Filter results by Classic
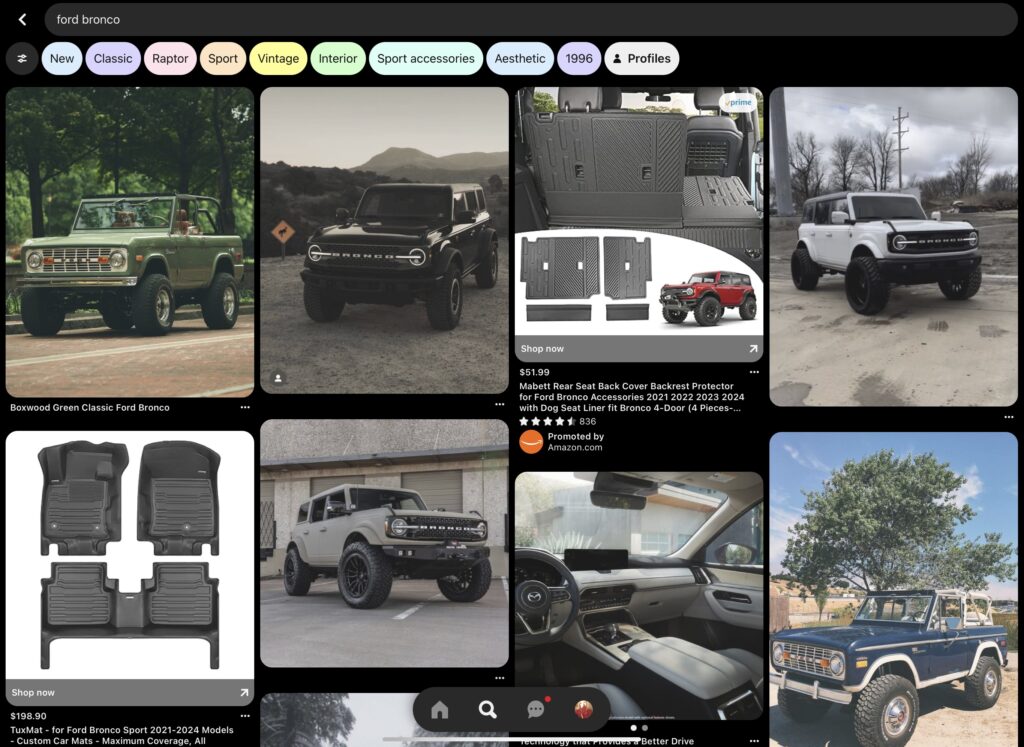The height and width of the screenshot is (747, 1024). point(113,59)
